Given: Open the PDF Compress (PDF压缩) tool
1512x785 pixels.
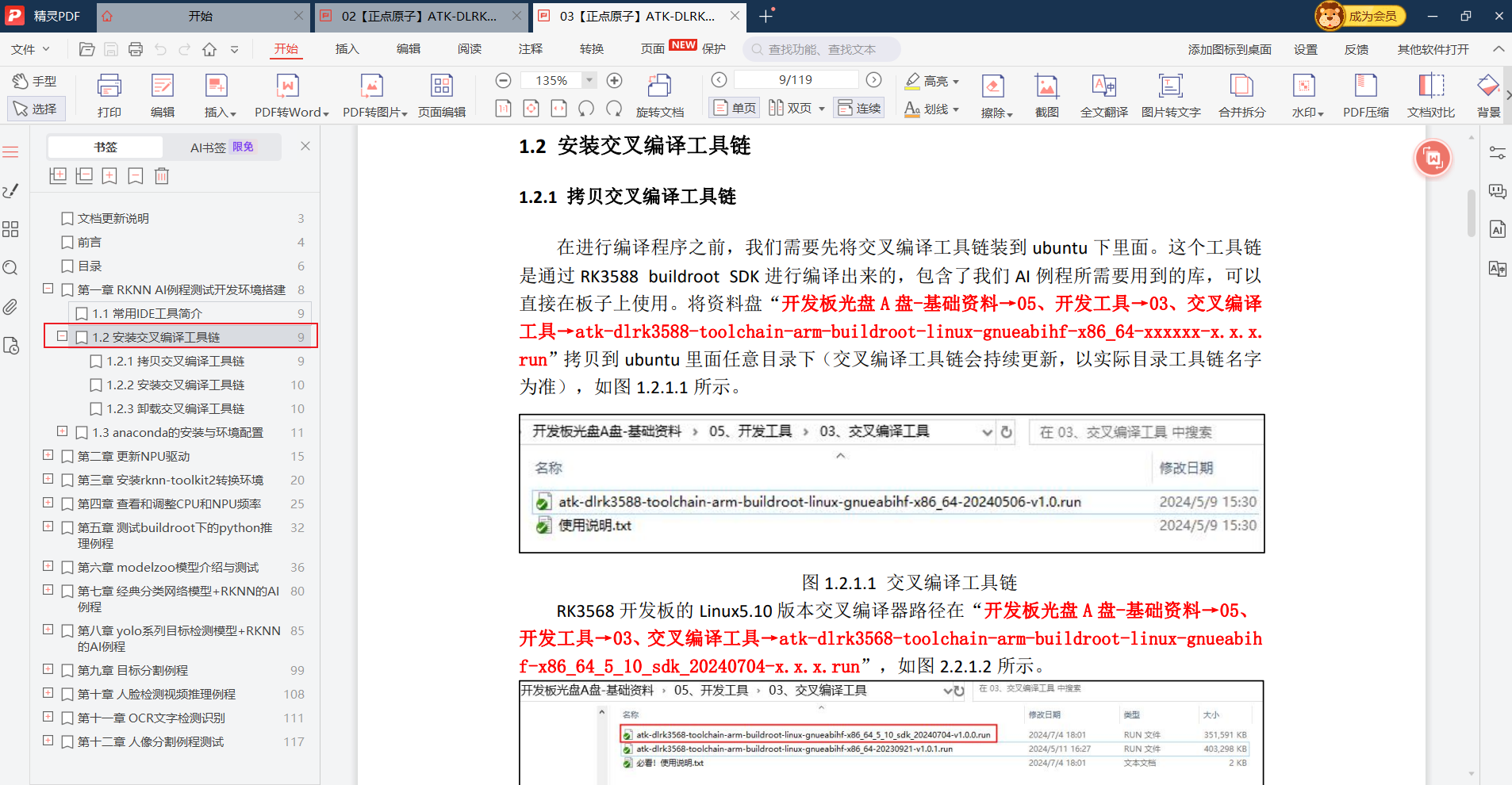Looking at the screenshot, I should (1366, 95).
